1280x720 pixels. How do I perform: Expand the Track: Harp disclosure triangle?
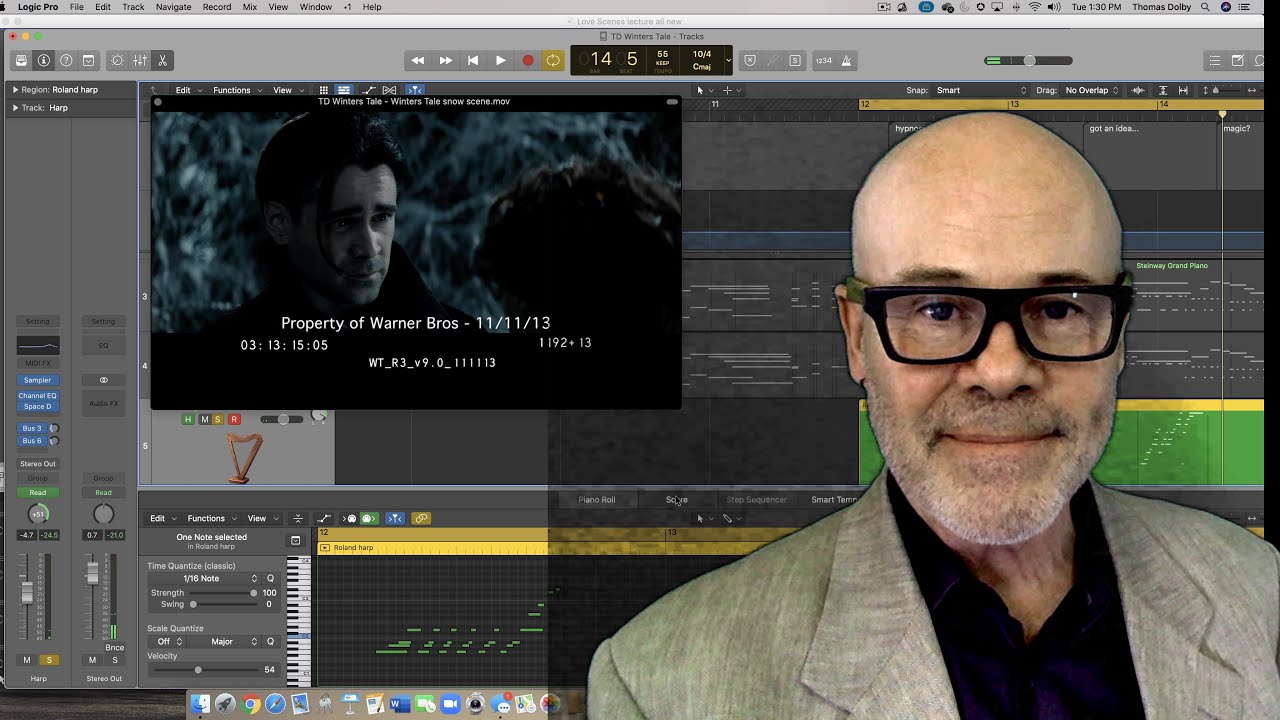point(15,108)
